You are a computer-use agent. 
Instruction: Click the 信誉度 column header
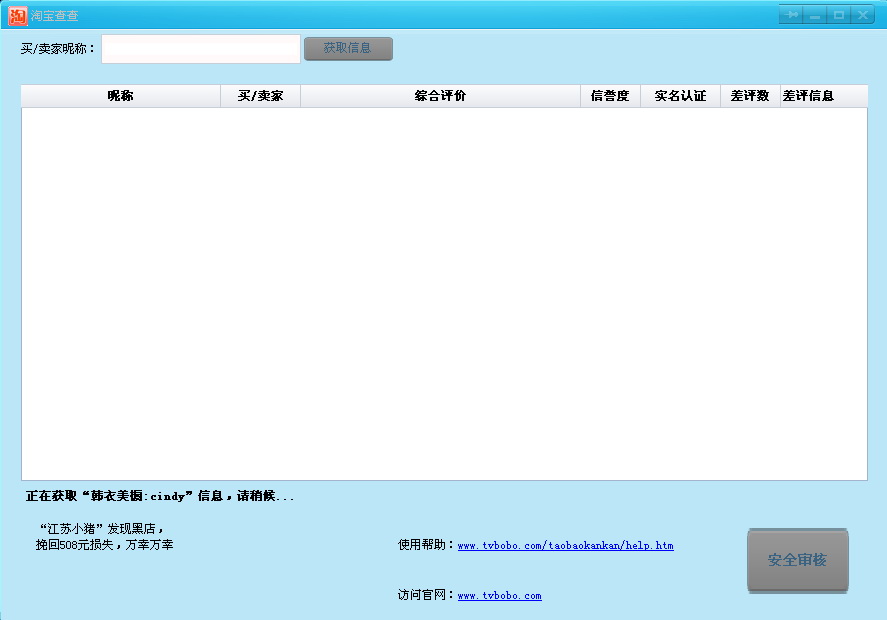tap(610, 96)
